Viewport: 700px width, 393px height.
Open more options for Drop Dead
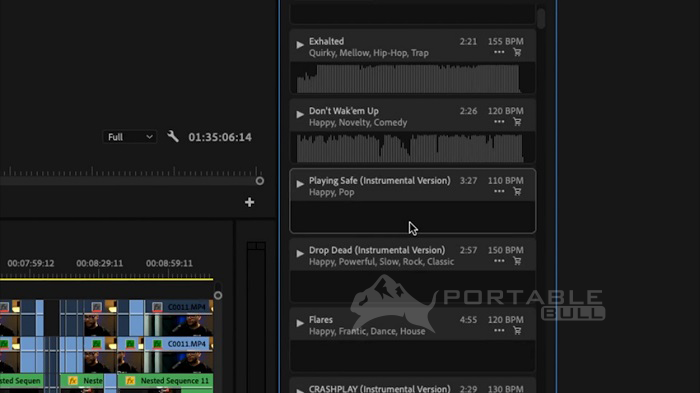(x=499, y=261)
